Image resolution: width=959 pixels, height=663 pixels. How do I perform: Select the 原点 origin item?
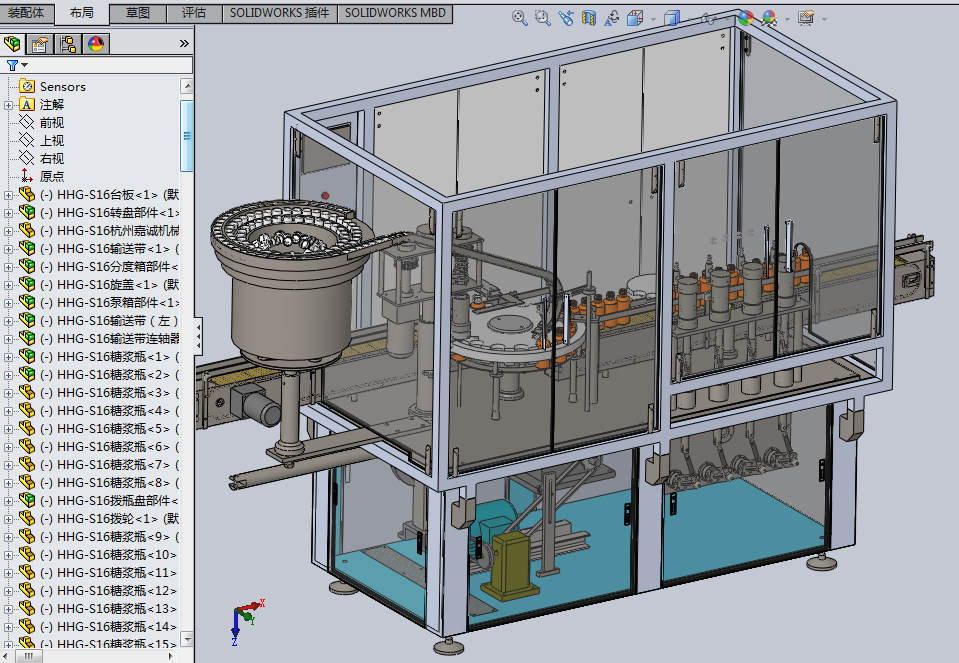click(x=52, y=176)
